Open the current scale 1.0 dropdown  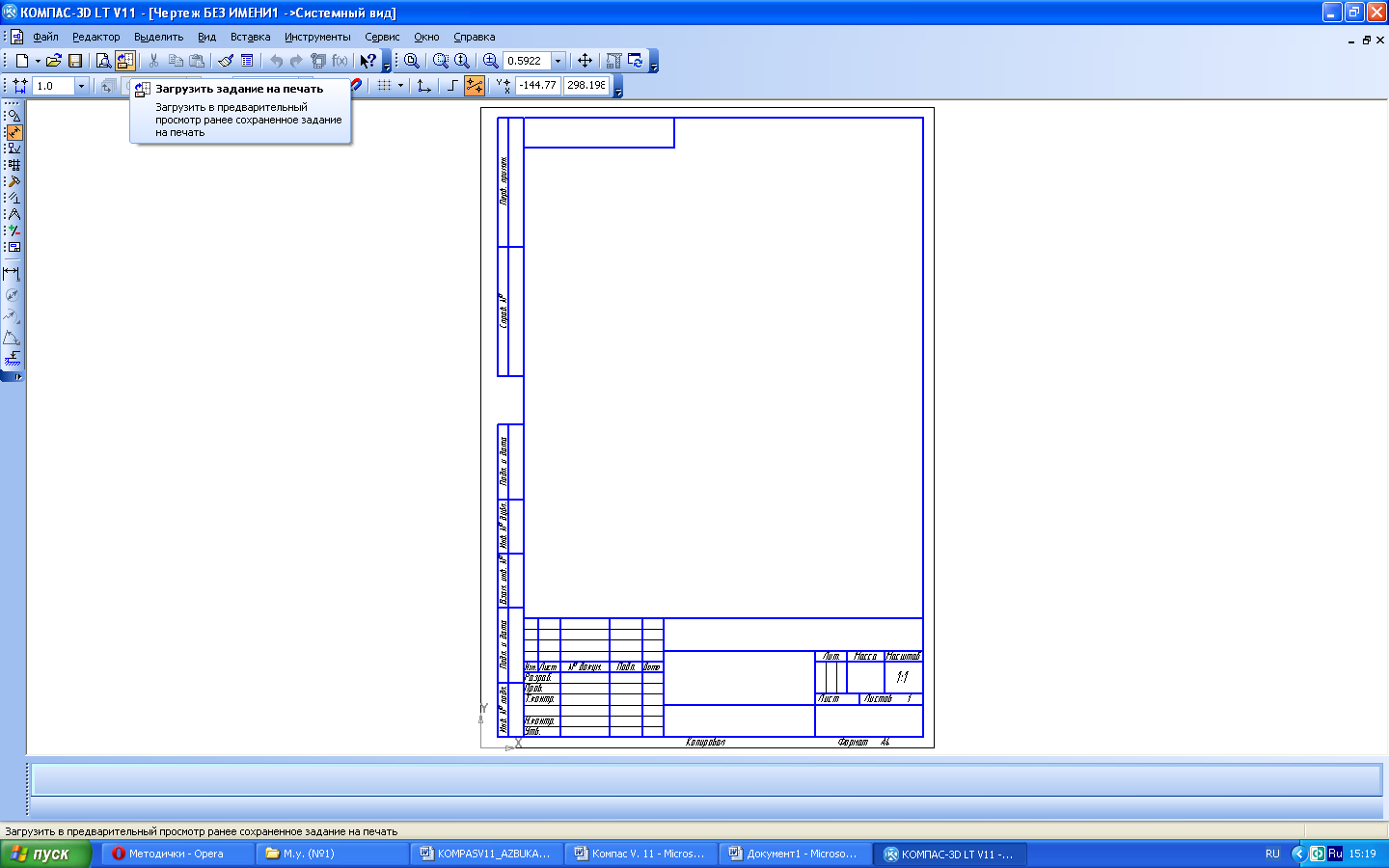[x=81, y=86]
